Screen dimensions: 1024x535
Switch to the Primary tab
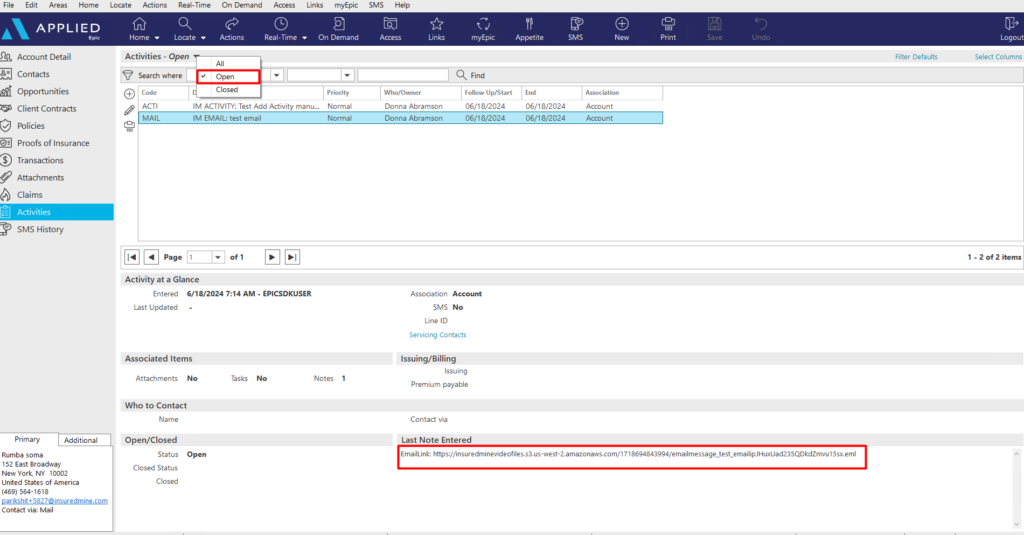(27, 440)
